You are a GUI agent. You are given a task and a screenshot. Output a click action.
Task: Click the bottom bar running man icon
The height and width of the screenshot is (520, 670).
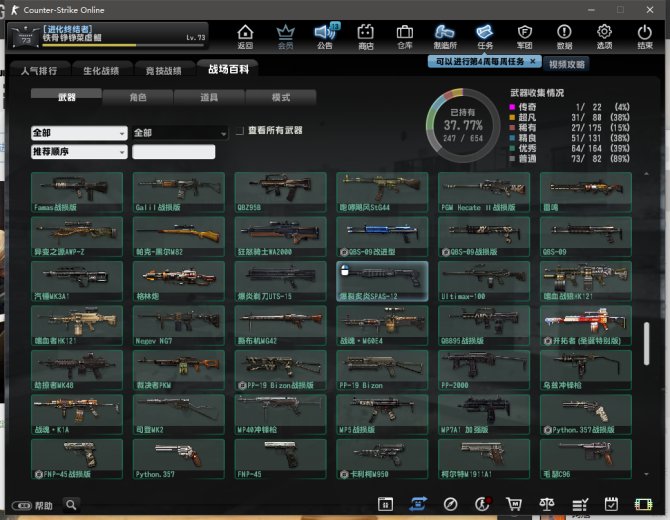tap(482, 504)
